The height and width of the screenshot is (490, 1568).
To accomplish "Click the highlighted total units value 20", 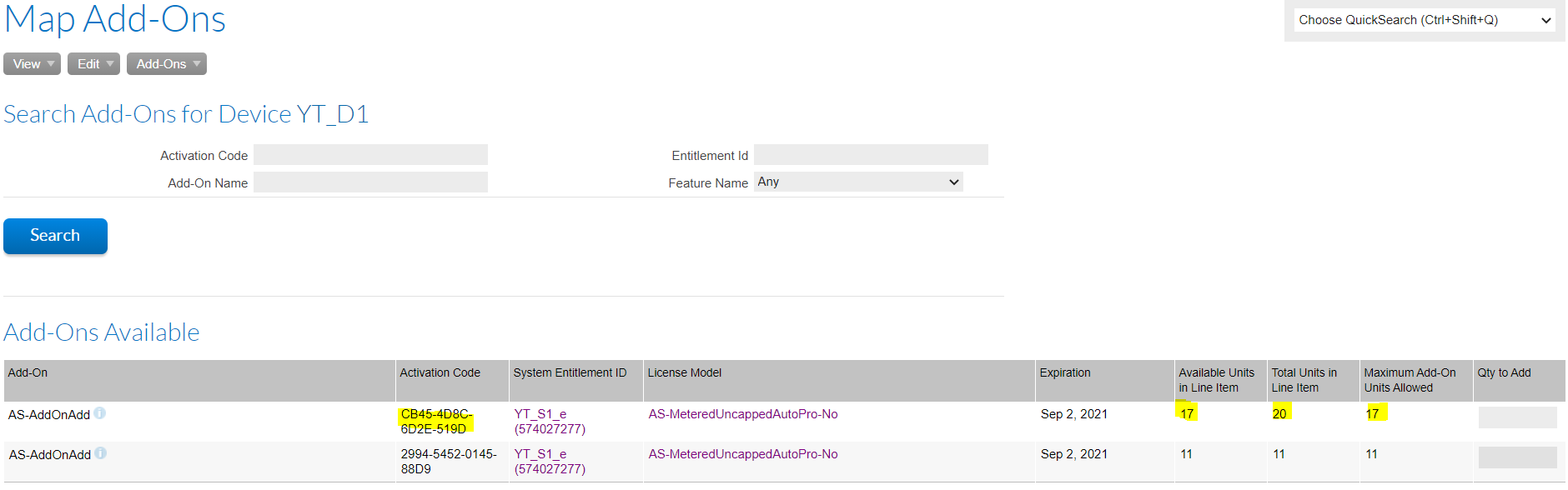I will pyautogui.click(x=1279, y=413).
